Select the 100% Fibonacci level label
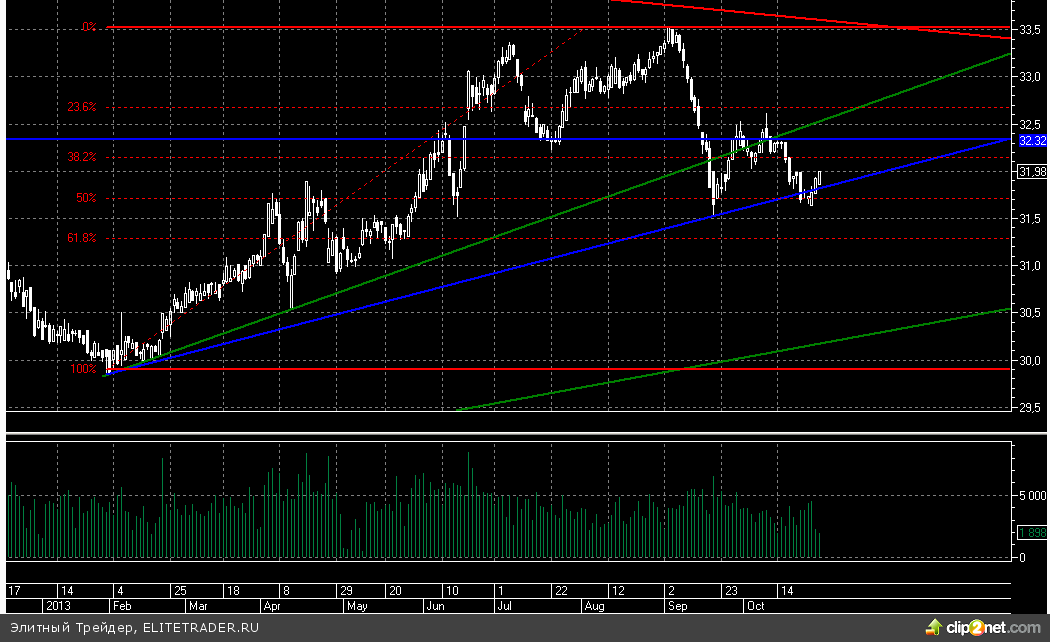 [83, 369]
